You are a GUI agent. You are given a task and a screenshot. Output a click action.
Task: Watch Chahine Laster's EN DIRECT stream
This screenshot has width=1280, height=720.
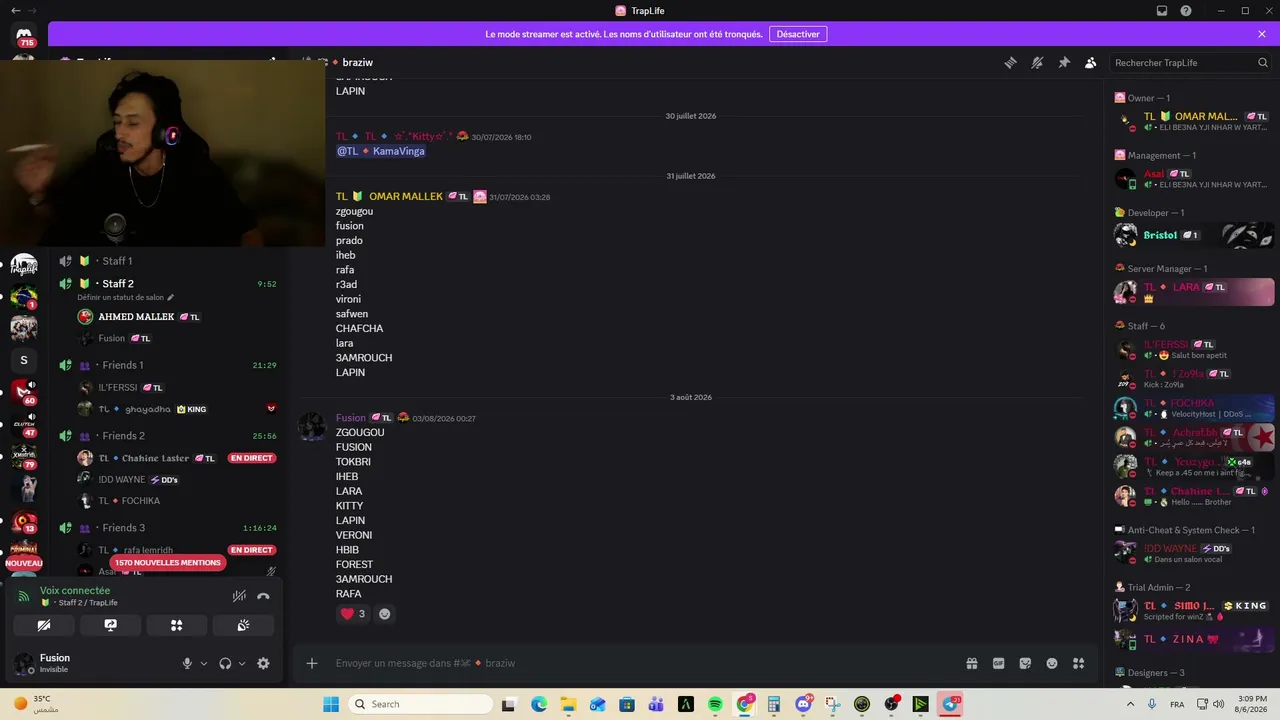pos(251,458)
